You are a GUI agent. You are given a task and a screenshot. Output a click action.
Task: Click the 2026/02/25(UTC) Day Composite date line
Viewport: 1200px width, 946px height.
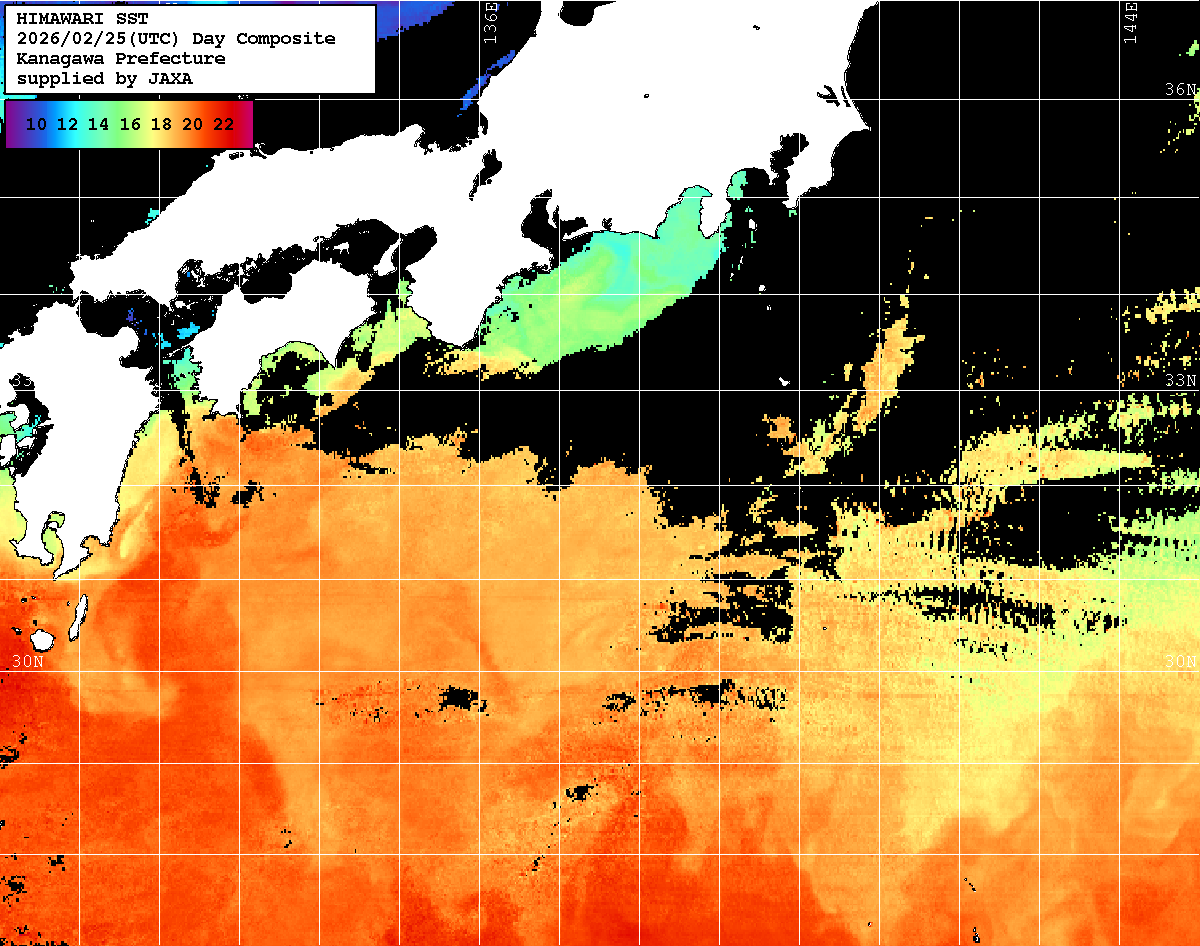click(x=175, y=39)
